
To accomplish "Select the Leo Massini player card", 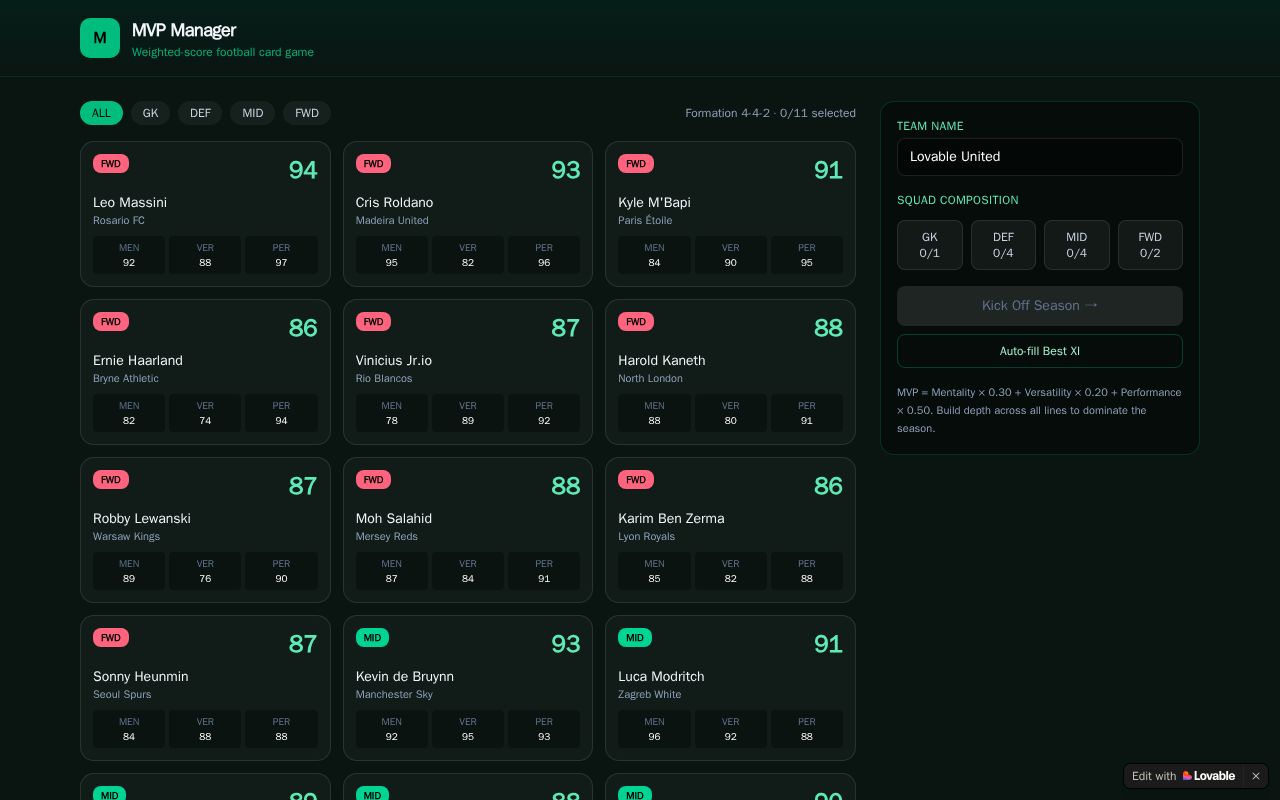I will [x=205, y=214].
